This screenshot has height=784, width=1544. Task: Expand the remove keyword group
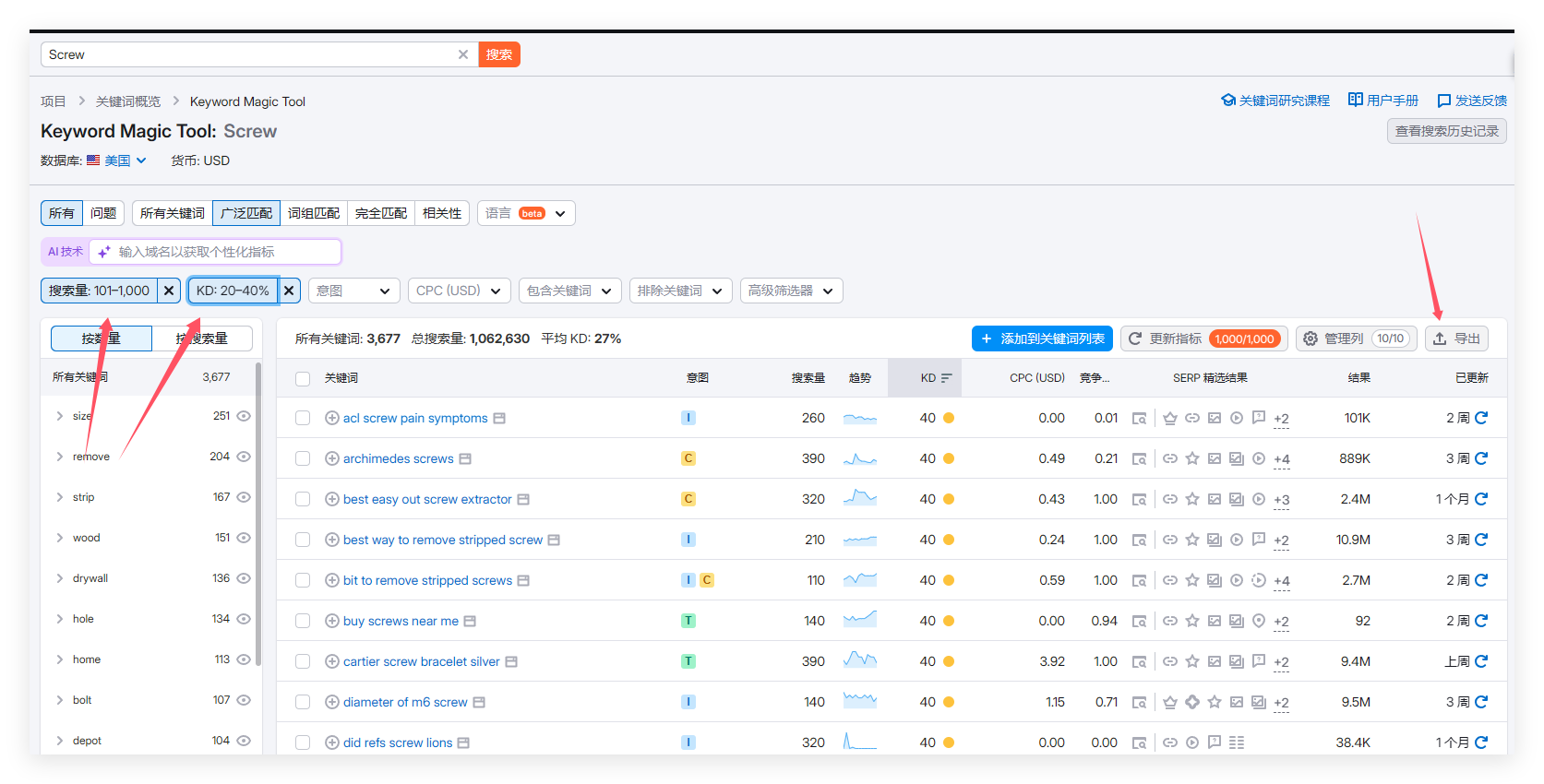60,457
